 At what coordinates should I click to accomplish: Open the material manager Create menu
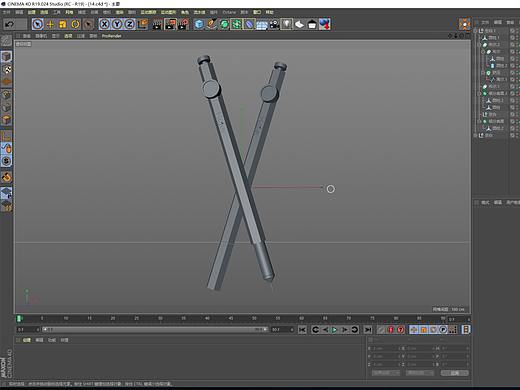[x=27, y=340]
